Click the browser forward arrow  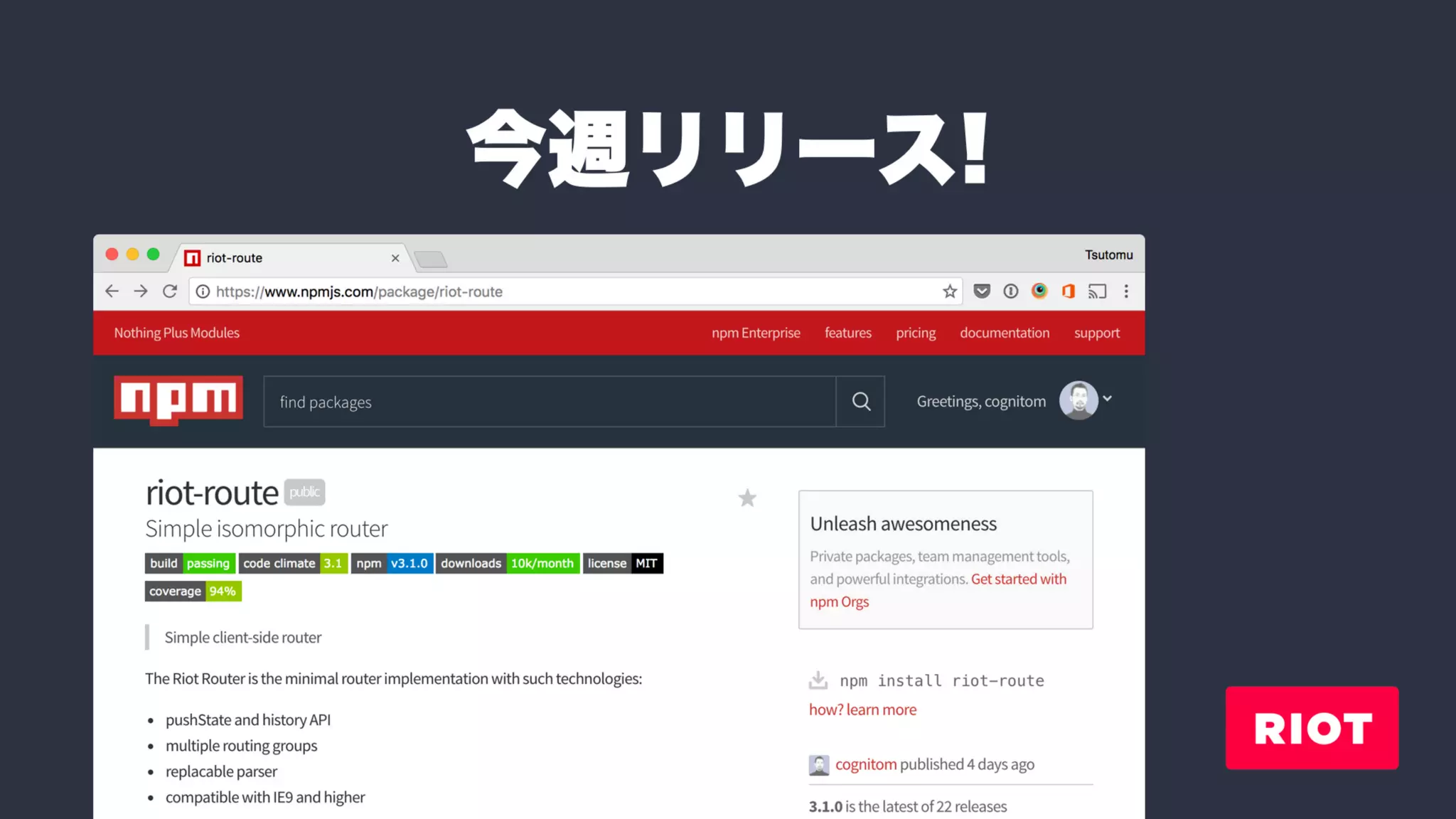[141, 291]
